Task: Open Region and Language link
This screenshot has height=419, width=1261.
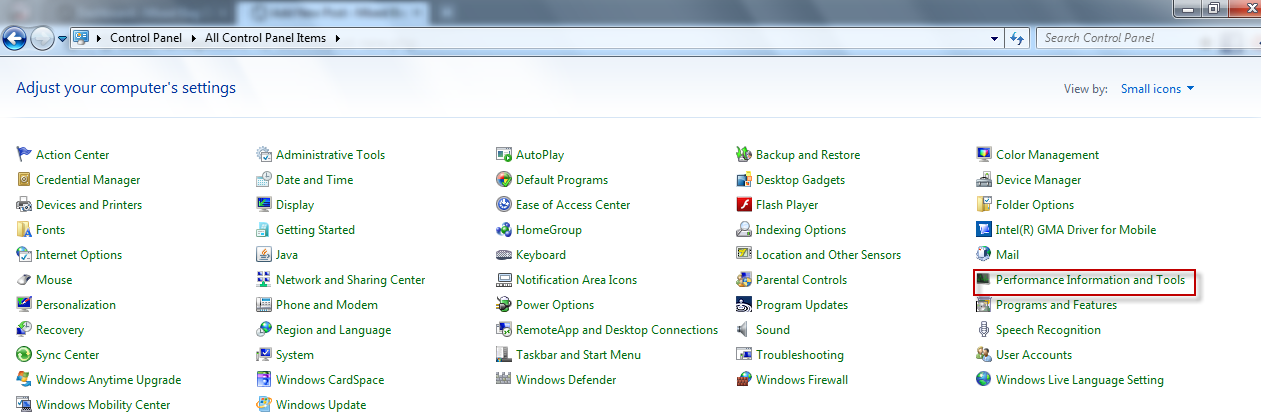Action: 333,330
